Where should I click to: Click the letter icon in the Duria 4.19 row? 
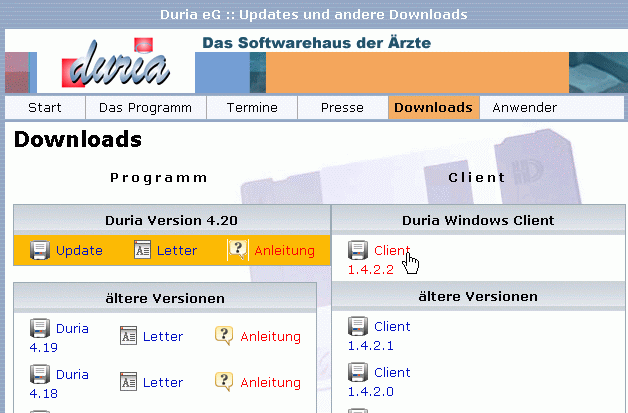[x=128, y=336]
